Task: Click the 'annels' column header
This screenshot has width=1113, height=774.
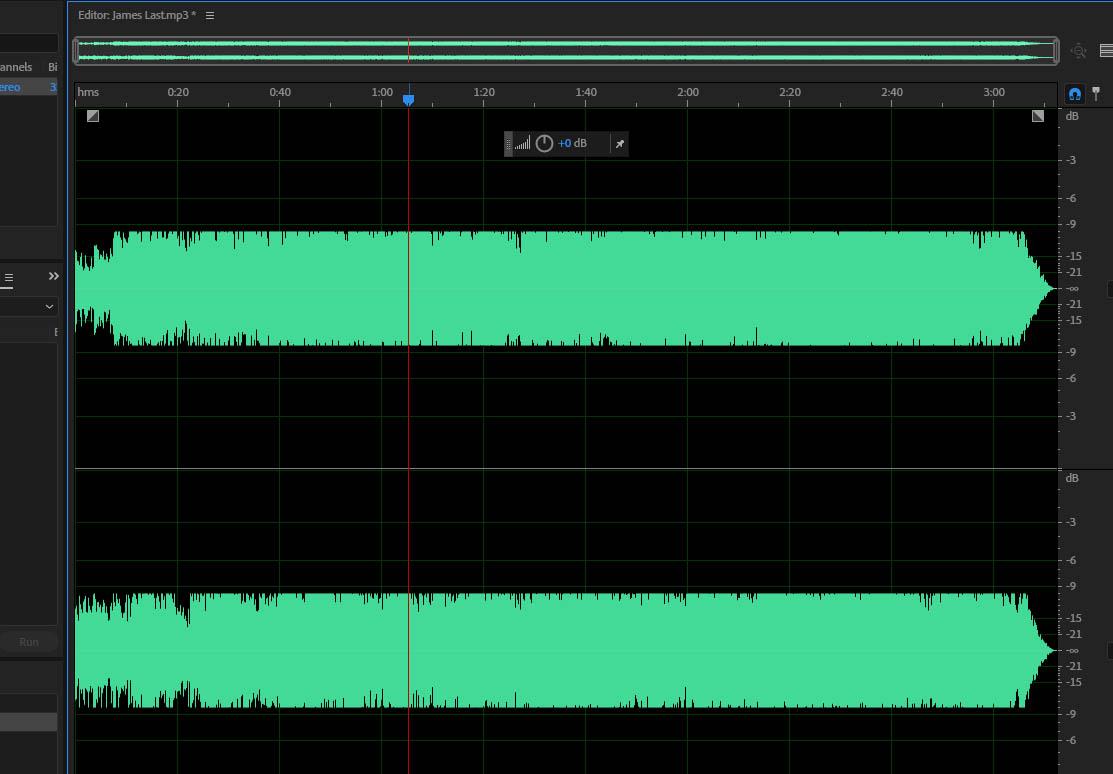Action: pyautogui.click(x=16, y=67)
